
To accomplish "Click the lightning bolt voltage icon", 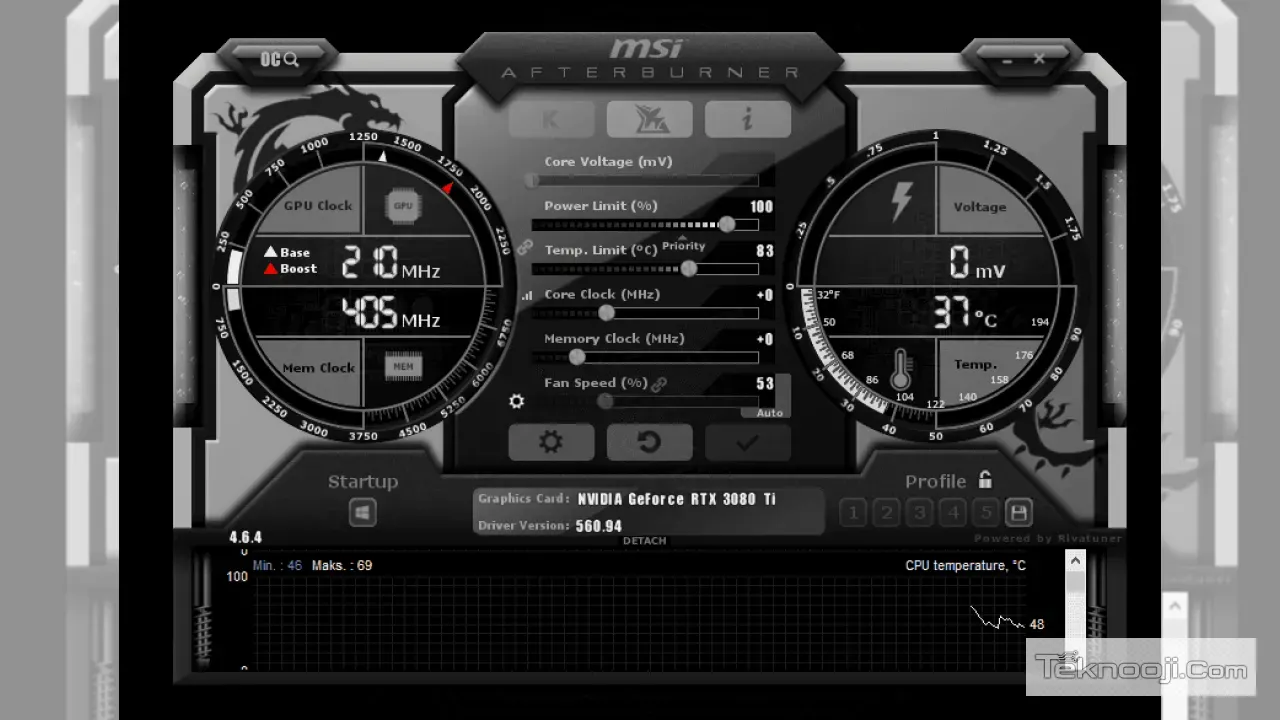I will [901, 202].
